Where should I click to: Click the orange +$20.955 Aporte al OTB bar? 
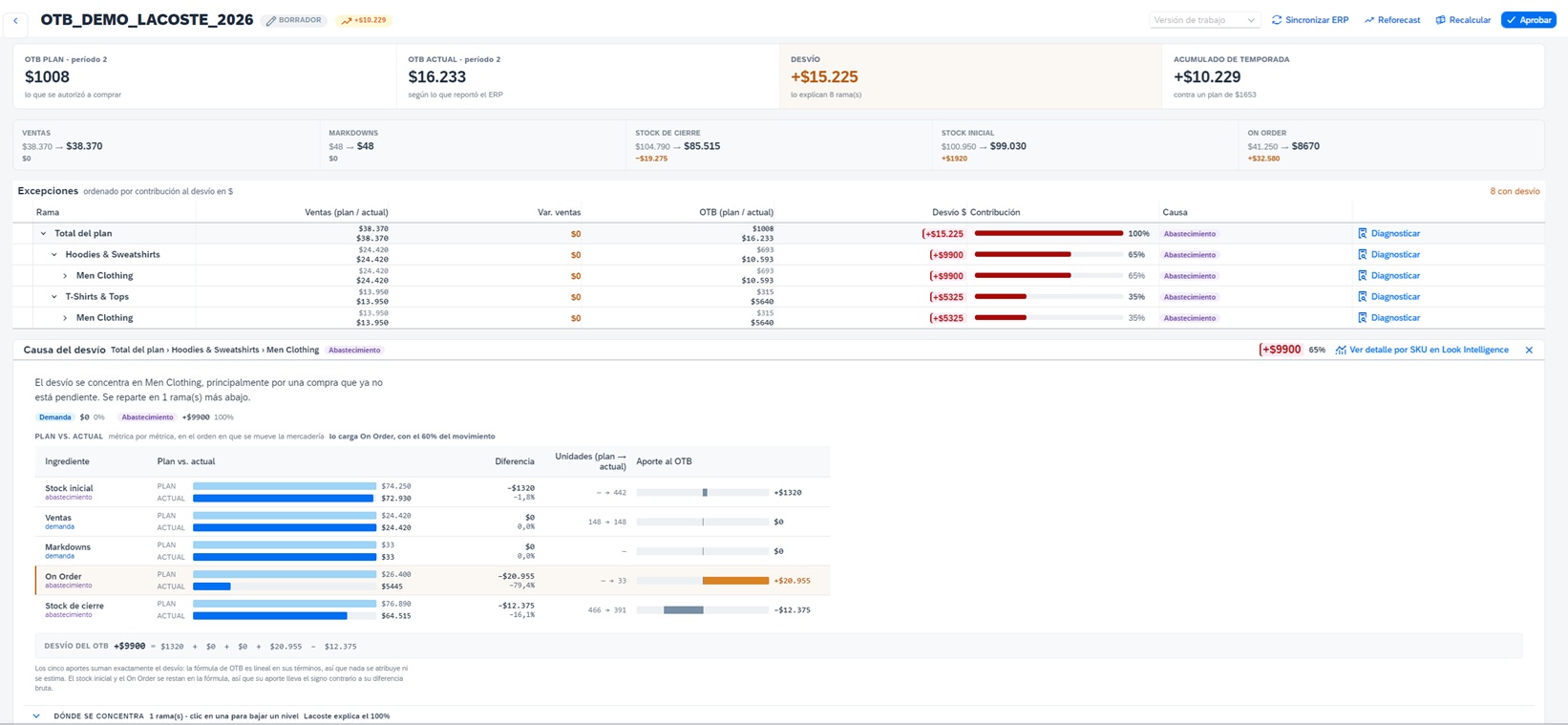click(x=735, y=581)
